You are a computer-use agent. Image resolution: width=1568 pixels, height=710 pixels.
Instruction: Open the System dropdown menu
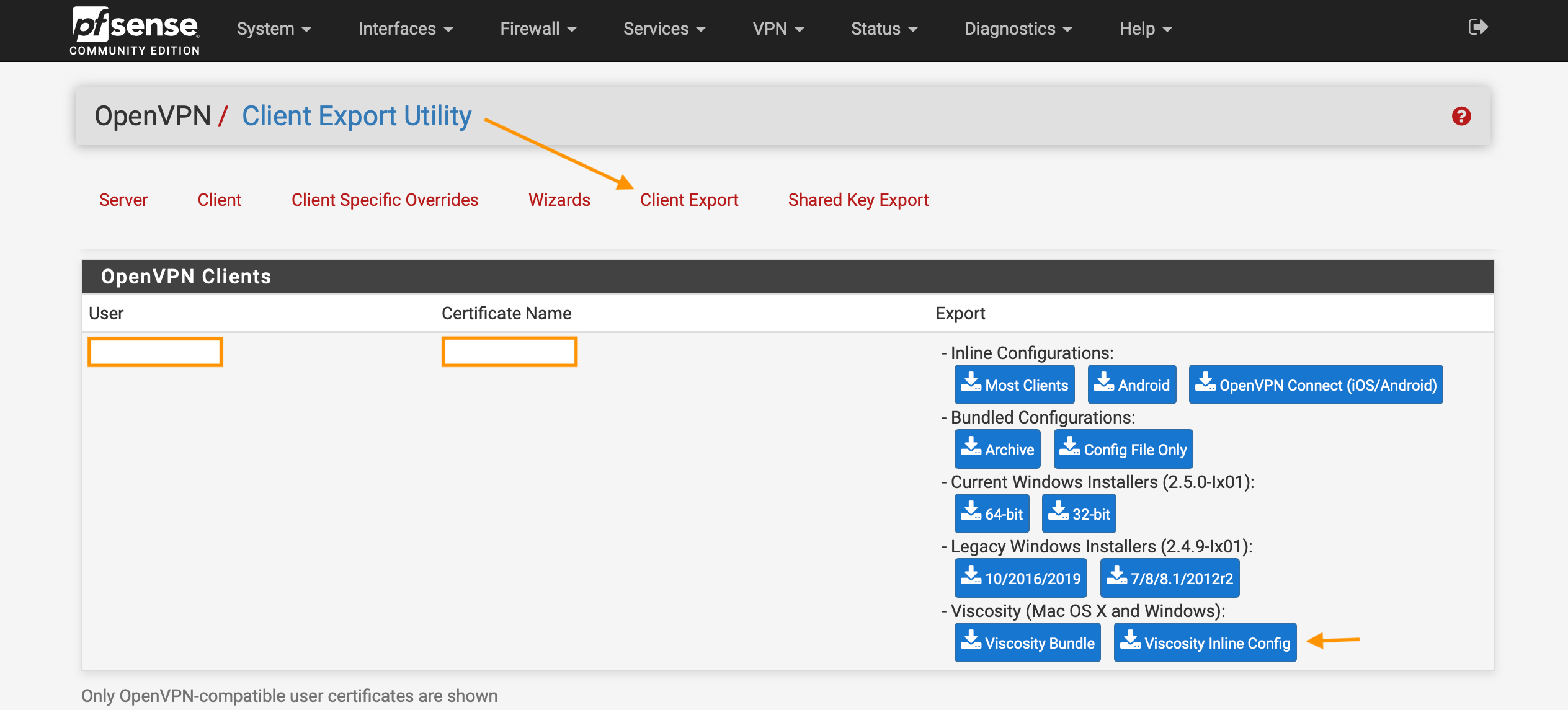pos(274,29)
